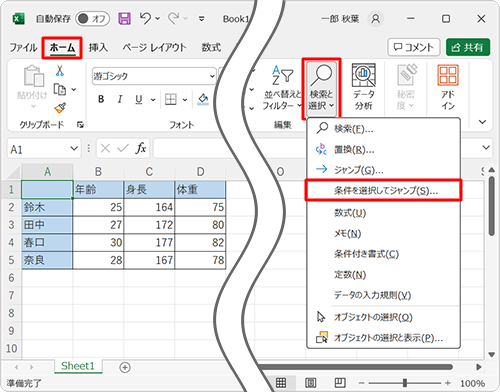Click the 検索と選択 magnifier button

[x=321, y=88]
